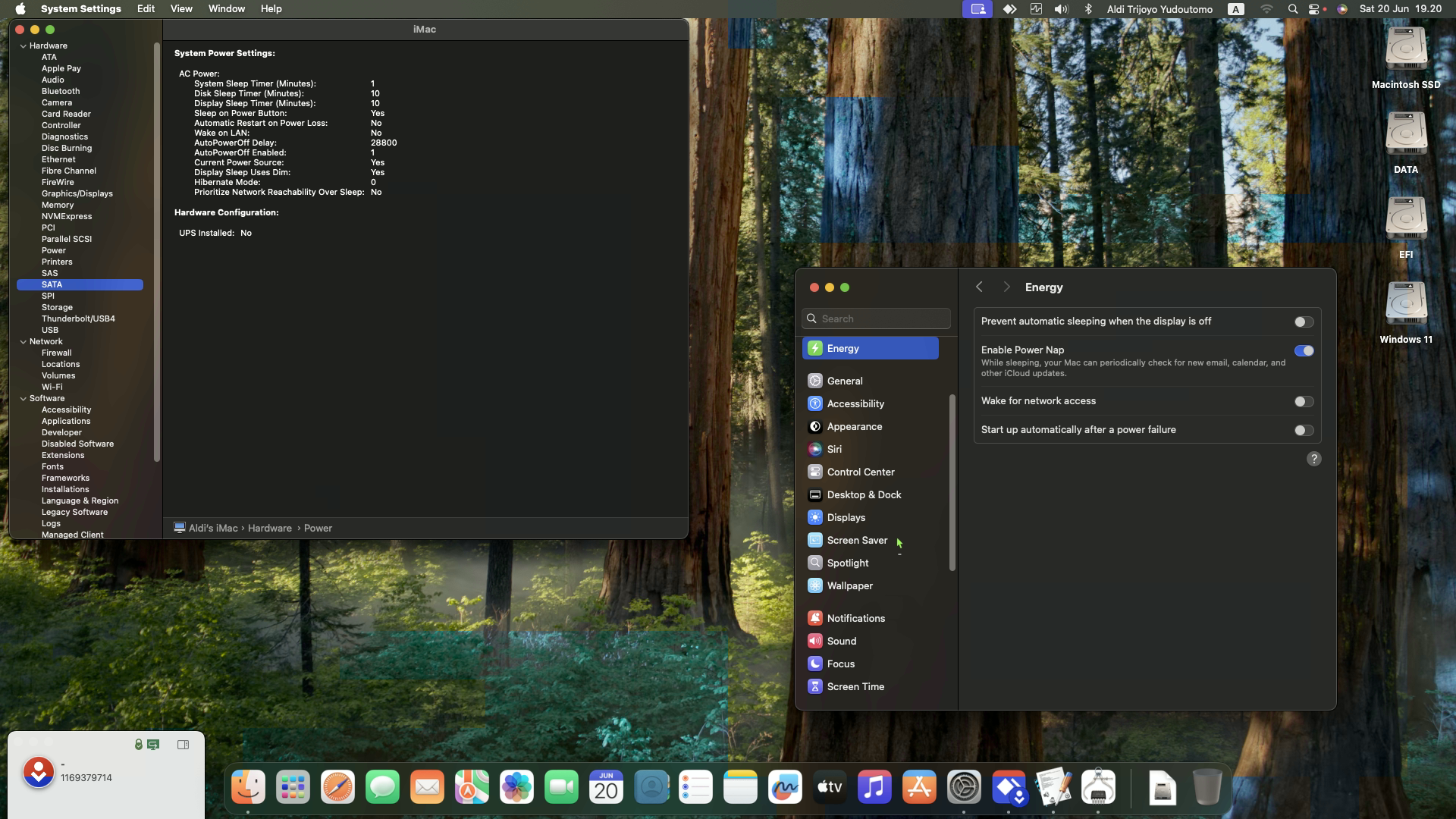The image size is (1456, 819).
Task: Collapse the Software tree section
Action: [23, 398]
